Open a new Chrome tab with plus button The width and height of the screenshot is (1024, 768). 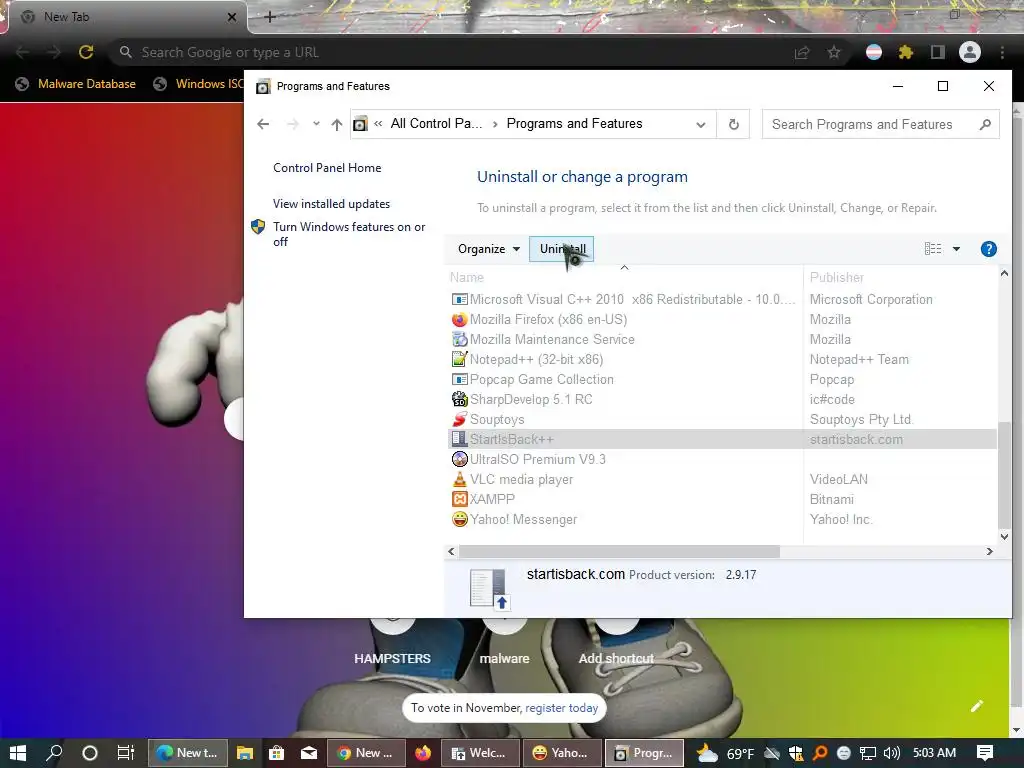(270, 17)
